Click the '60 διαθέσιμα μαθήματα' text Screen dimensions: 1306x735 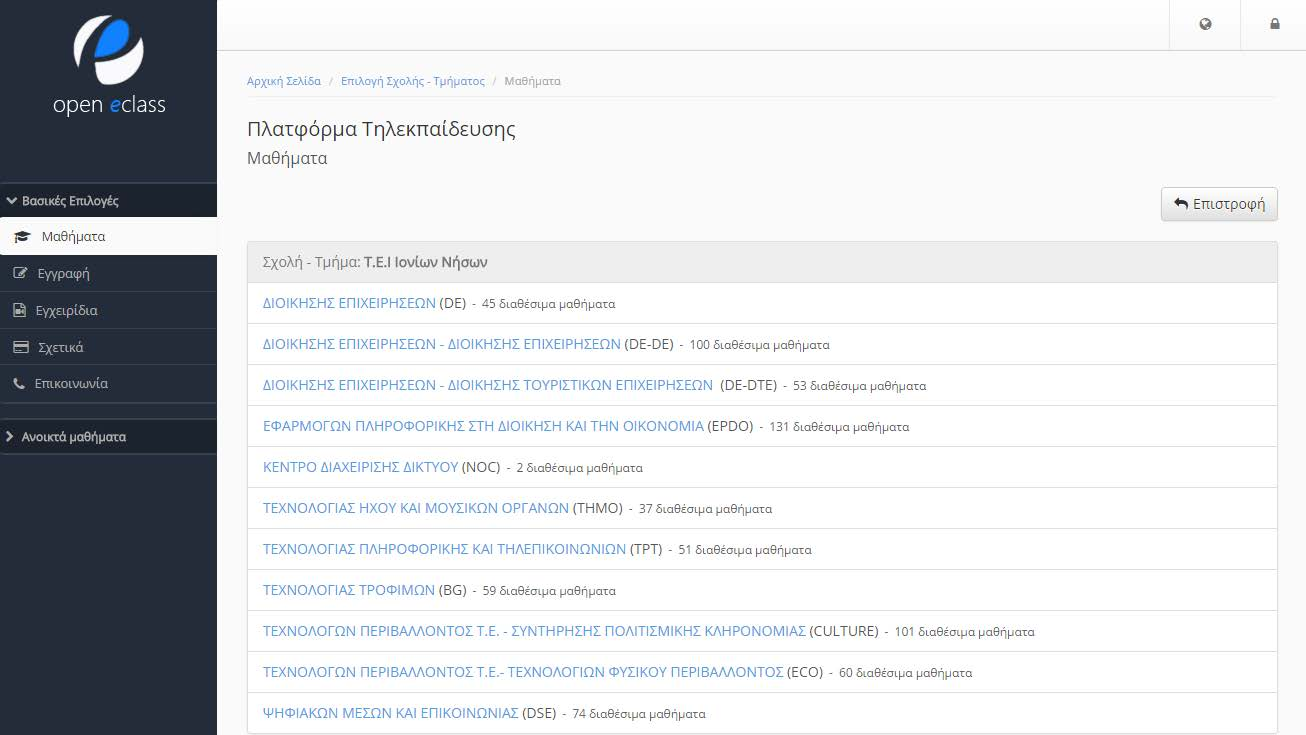906,673
